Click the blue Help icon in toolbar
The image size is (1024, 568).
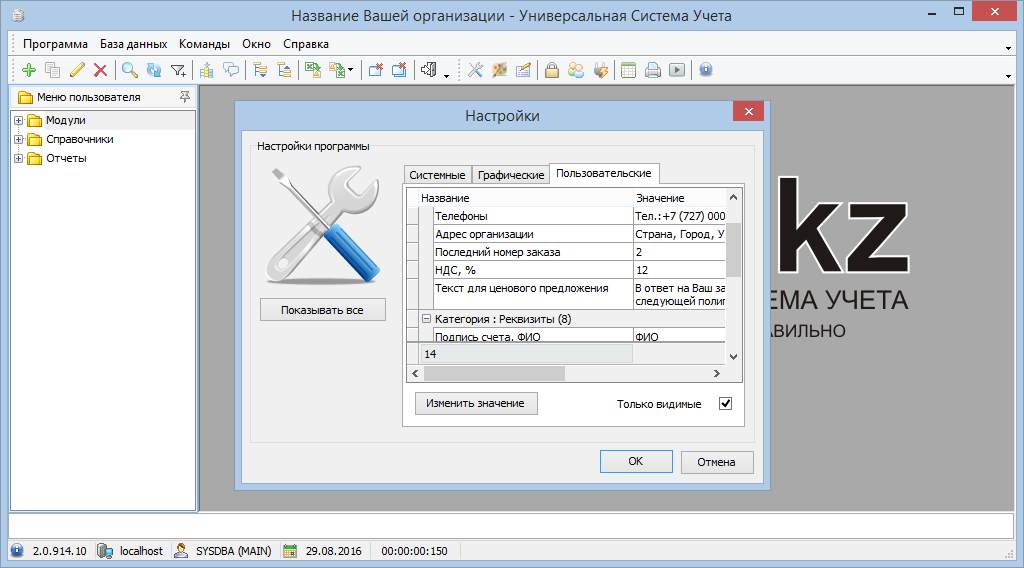(x=706, y=70)
